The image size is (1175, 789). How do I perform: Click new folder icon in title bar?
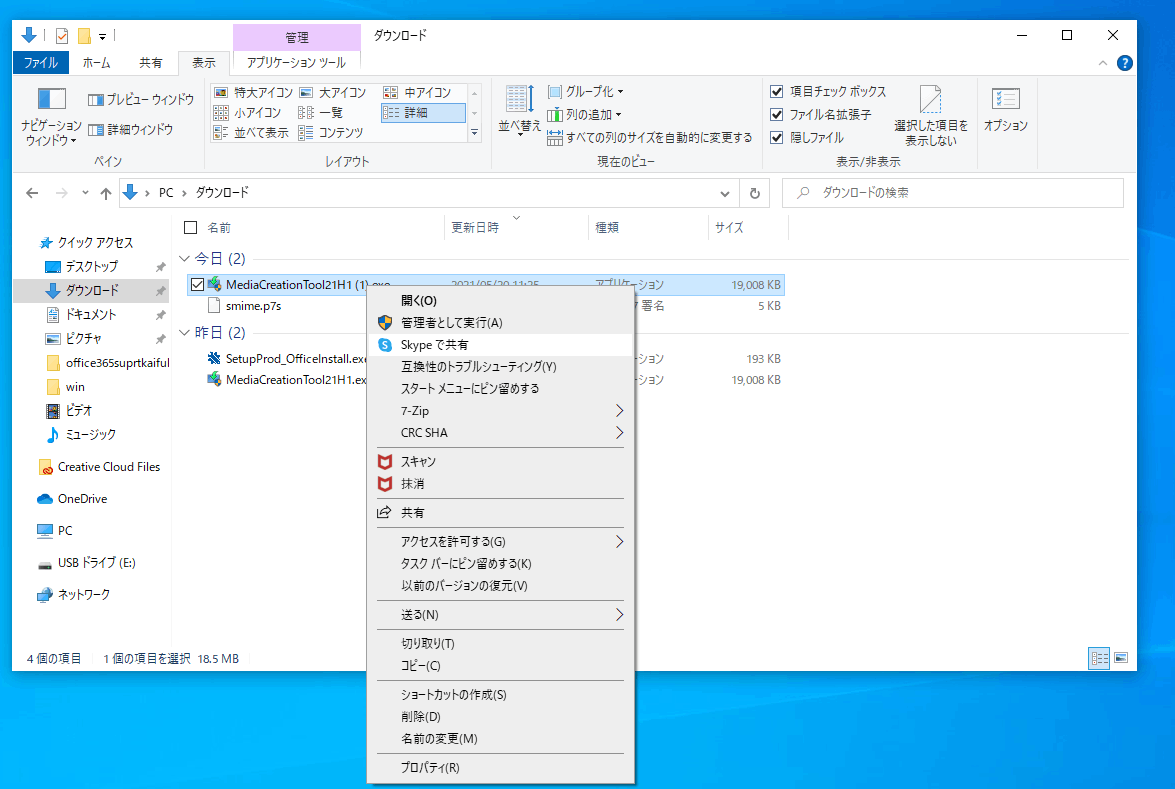pyautogui.click(x=85, y=35)
